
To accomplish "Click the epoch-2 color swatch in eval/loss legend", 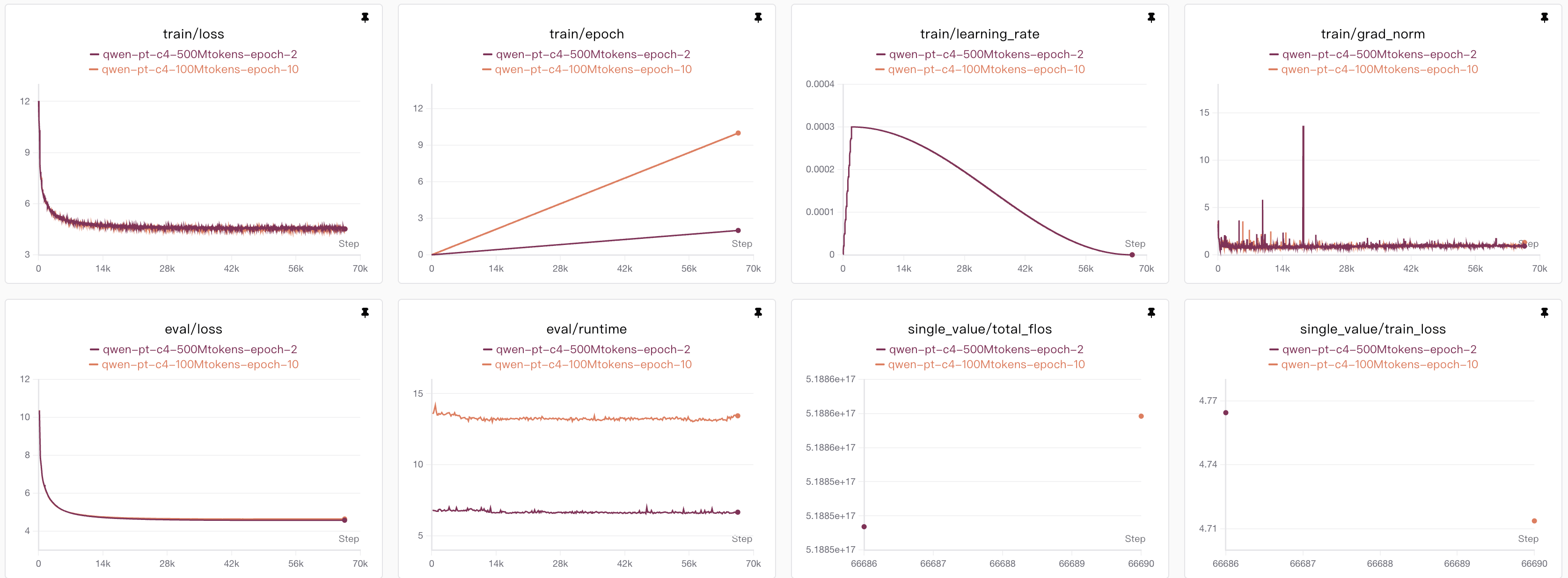I will [95, 349].
